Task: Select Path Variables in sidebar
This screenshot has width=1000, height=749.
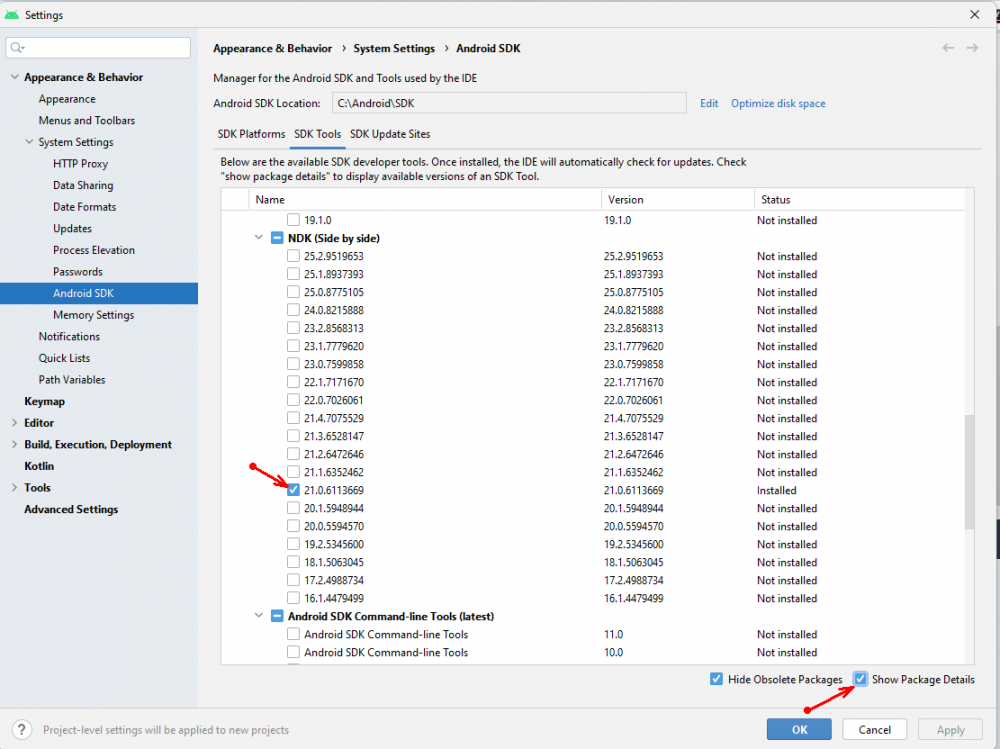Action: (72, 380)
